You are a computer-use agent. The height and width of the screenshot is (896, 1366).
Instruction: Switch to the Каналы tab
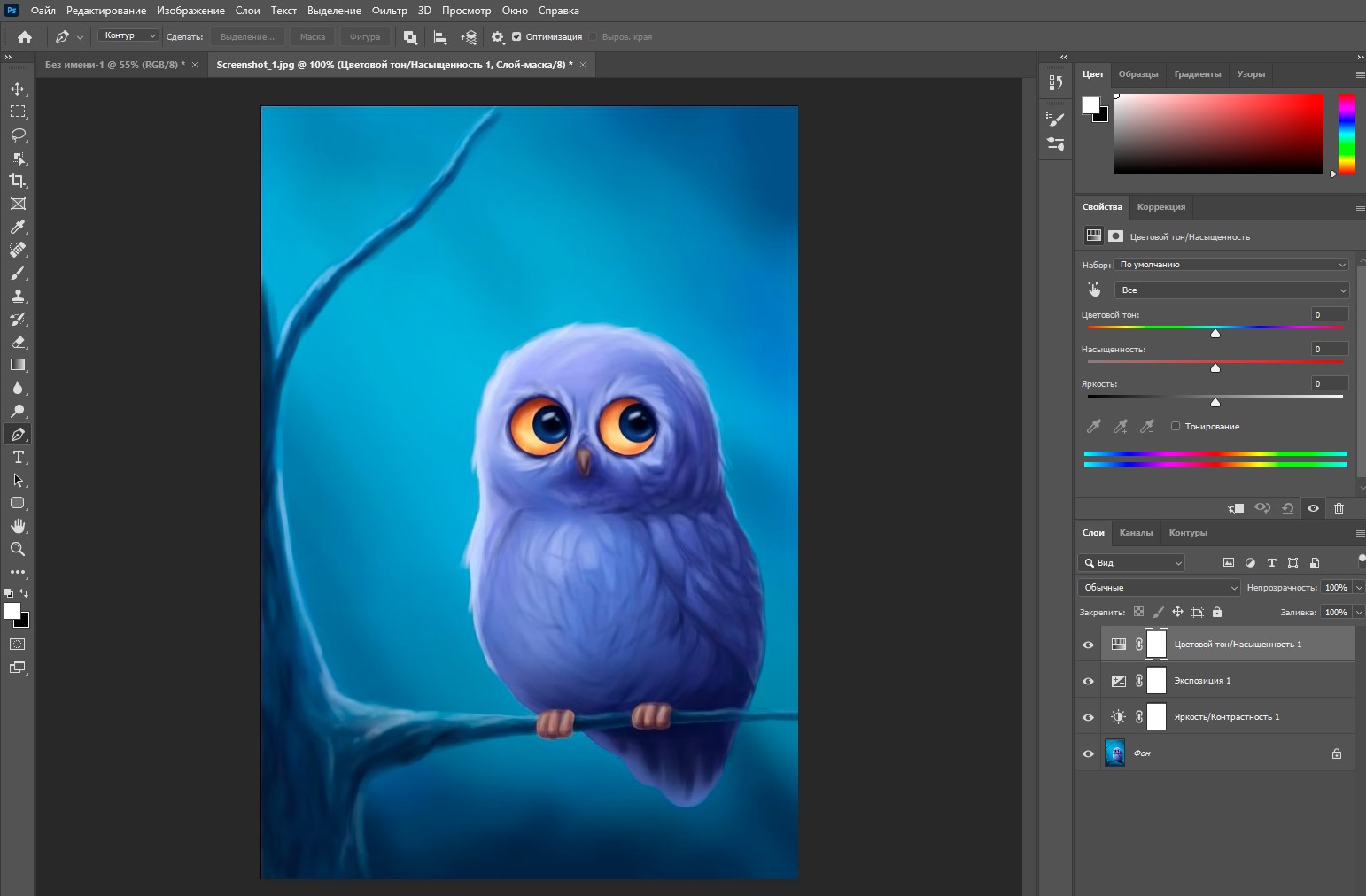(x=1136, y=533)
